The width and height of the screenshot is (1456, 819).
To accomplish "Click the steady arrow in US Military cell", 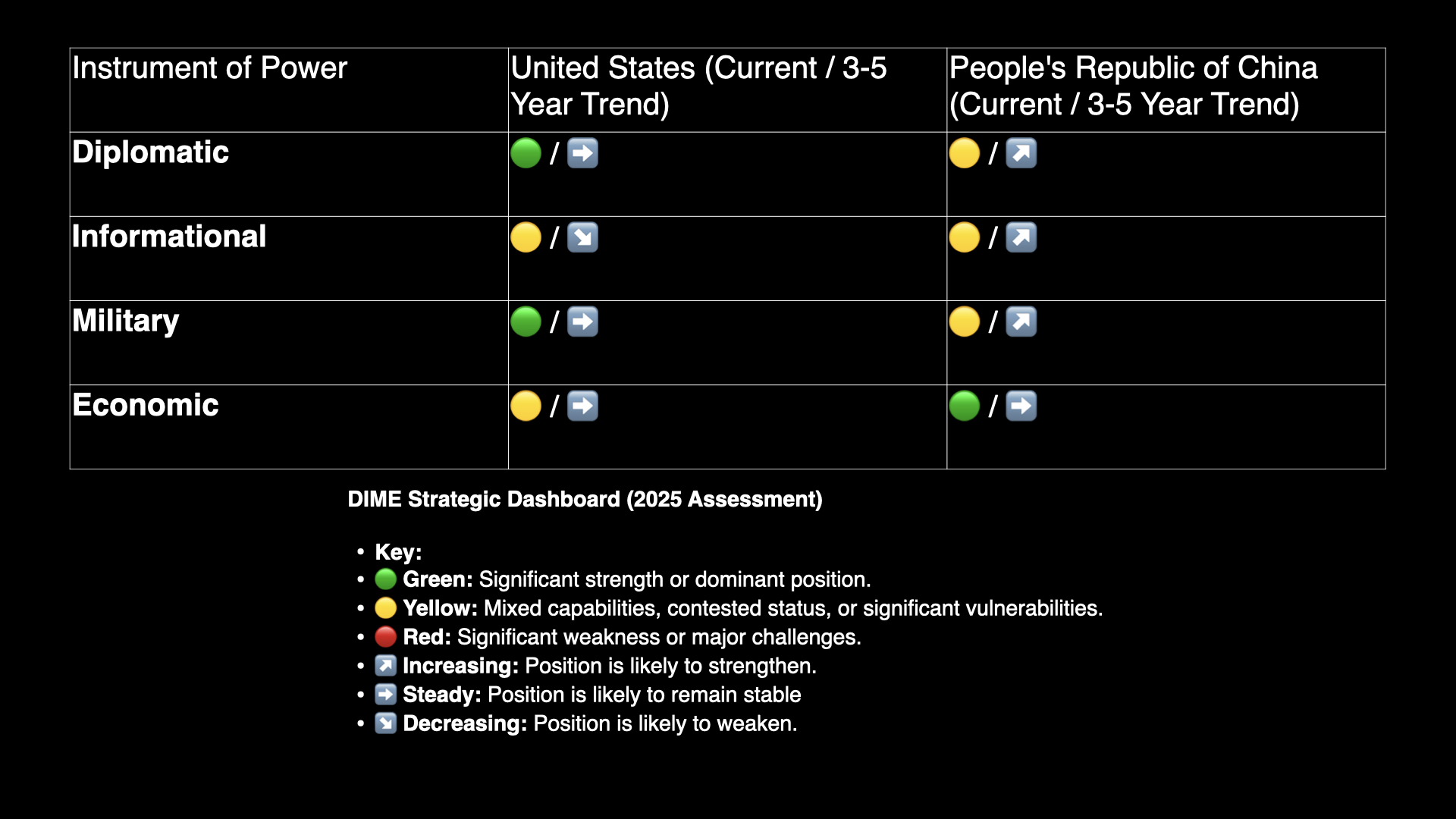I will pos(582,322).
